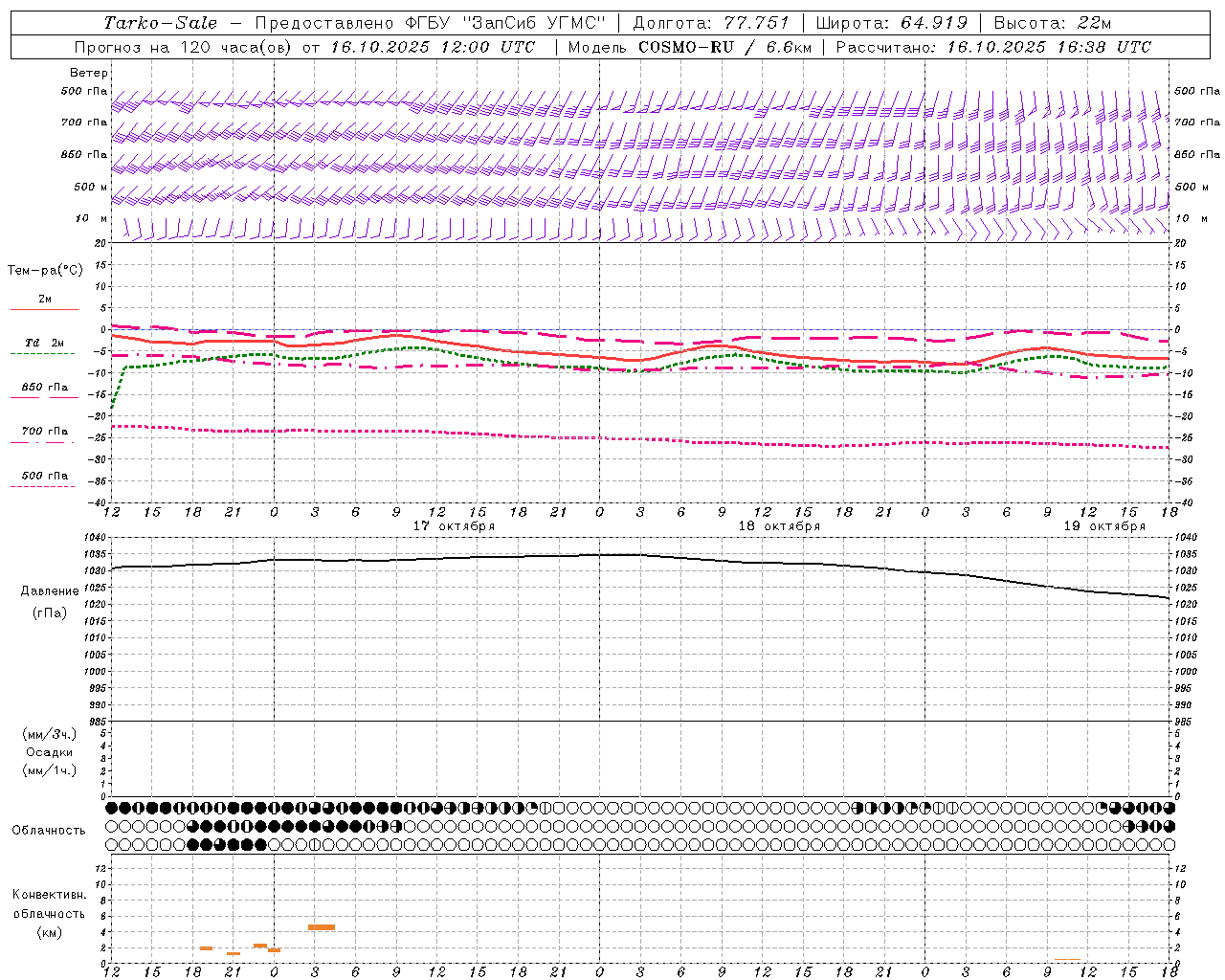Select the text "Широта: 64.919"
1225x980 pixels.
(x=892, y=23)
